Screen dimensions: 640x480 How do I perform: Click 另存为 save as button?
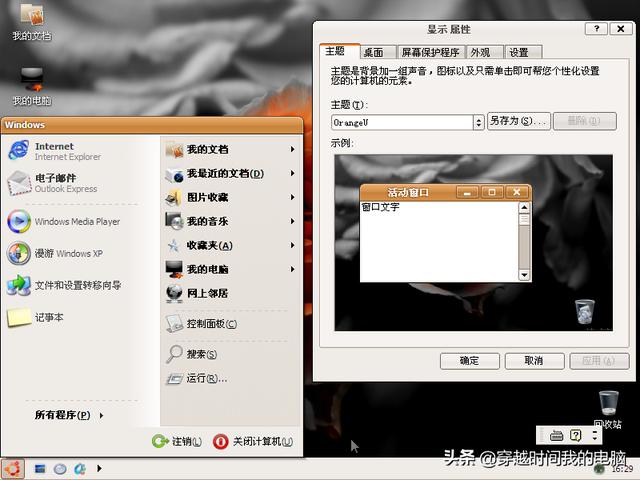point(519,121)
